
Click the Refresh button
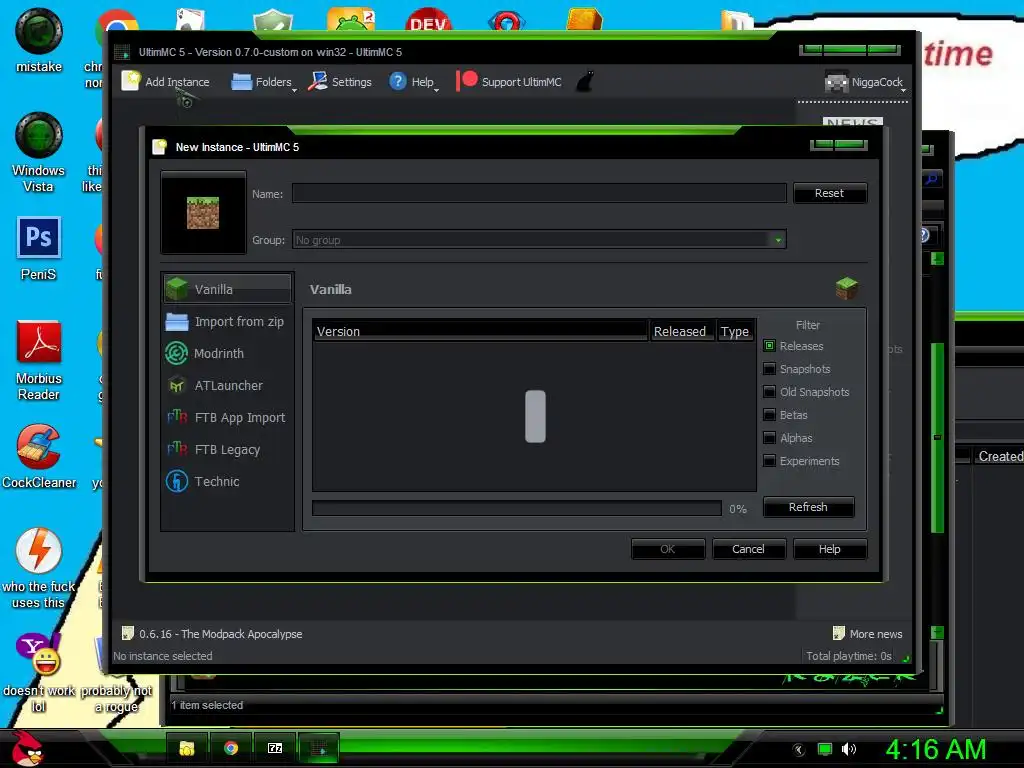(808, 507)
